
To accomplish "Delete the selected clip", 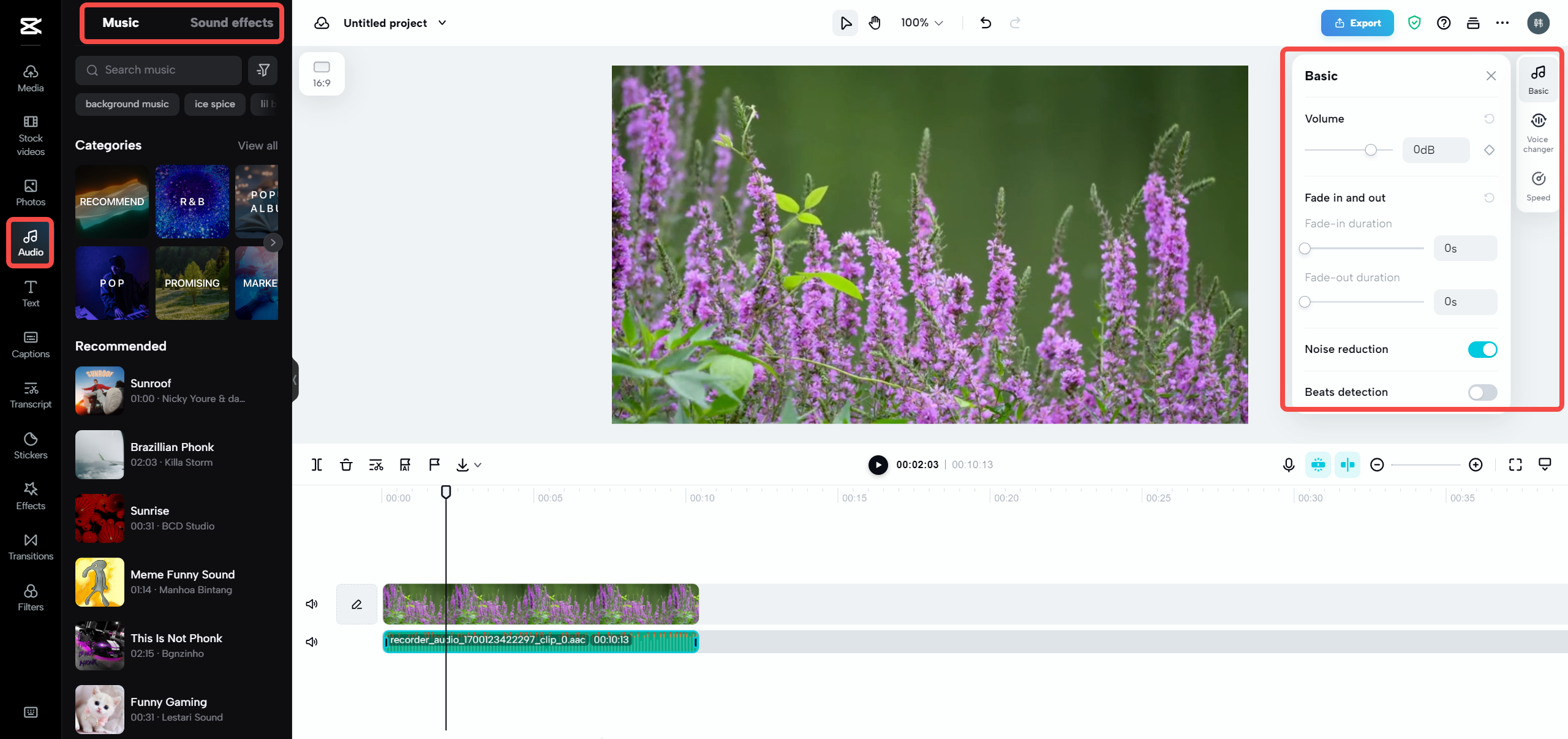I will [x=345, y=464].
